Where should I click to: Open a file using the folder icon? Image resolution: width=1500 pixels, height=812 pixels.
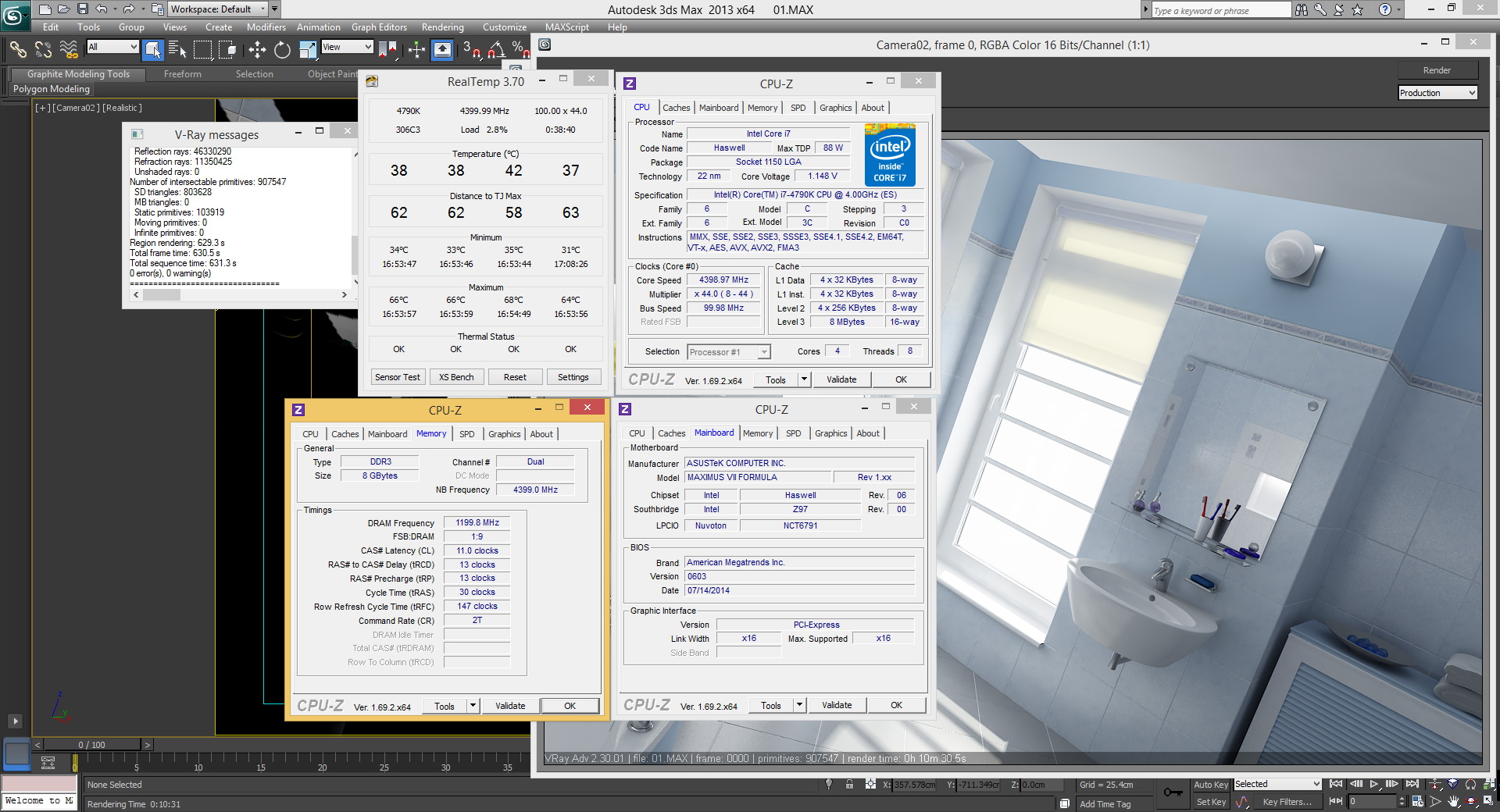point(63,9)
